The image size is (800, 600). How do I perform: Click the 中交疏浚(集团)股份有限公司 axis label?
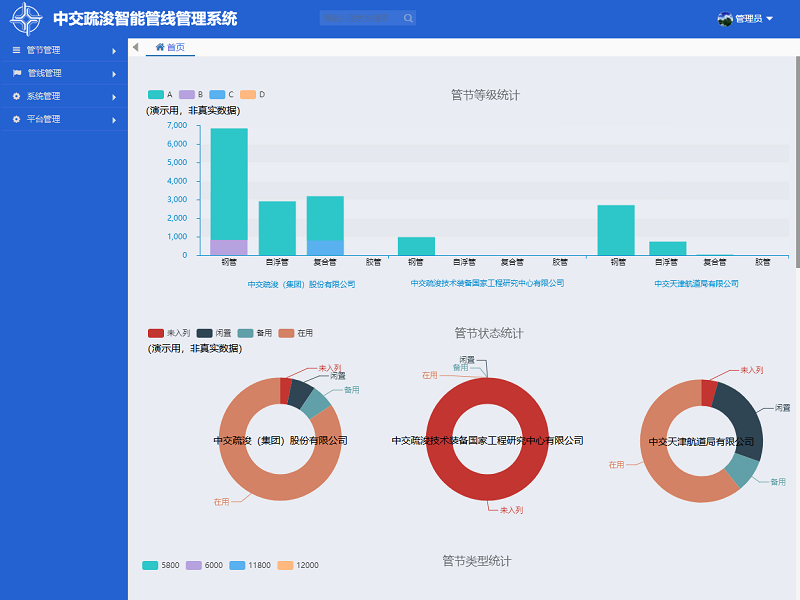[x=301, y=284]
